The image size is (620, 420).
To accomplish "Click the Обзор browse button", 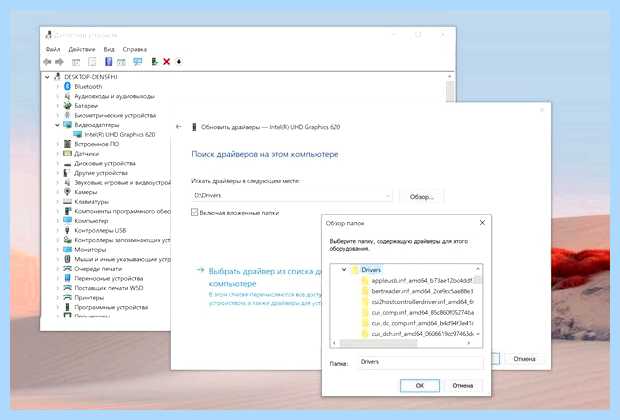I will [x=422, y=197].
